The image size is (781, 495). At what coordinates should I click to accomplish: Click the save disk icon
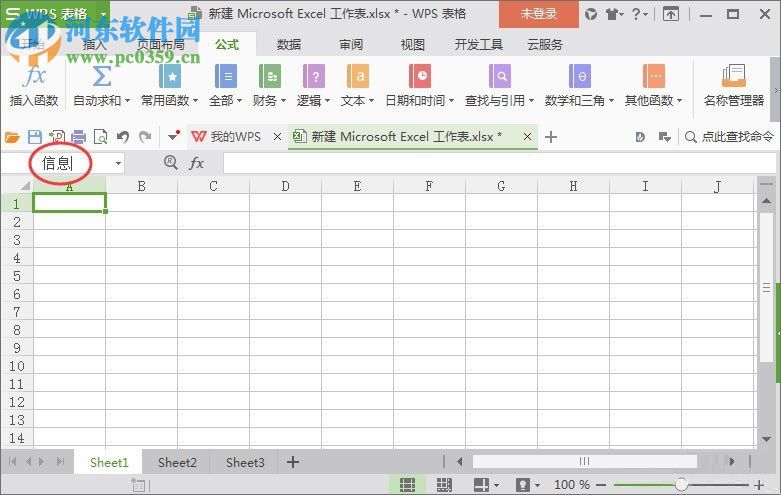pyautogui.click(x=34, y=136)
